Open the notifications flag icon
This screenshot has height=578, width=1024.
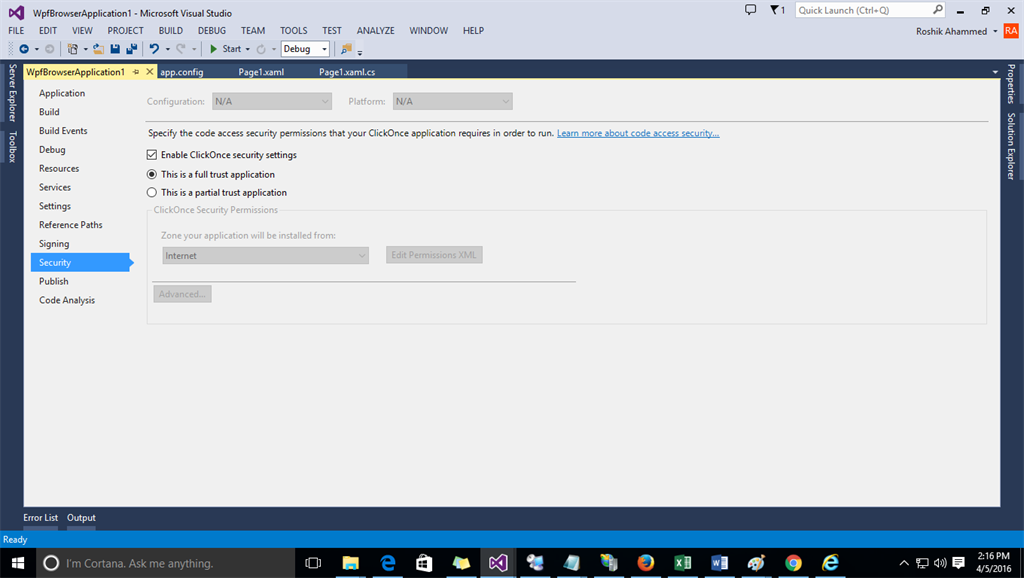coord(774,10)
